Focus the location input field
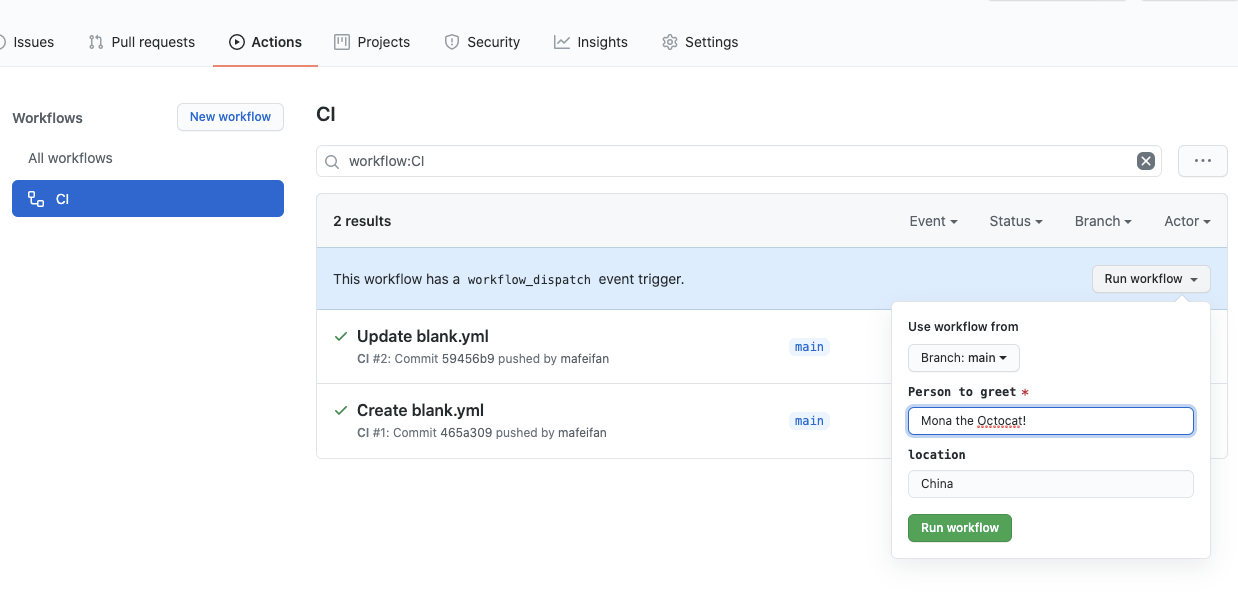 [x=1050, y=484]
